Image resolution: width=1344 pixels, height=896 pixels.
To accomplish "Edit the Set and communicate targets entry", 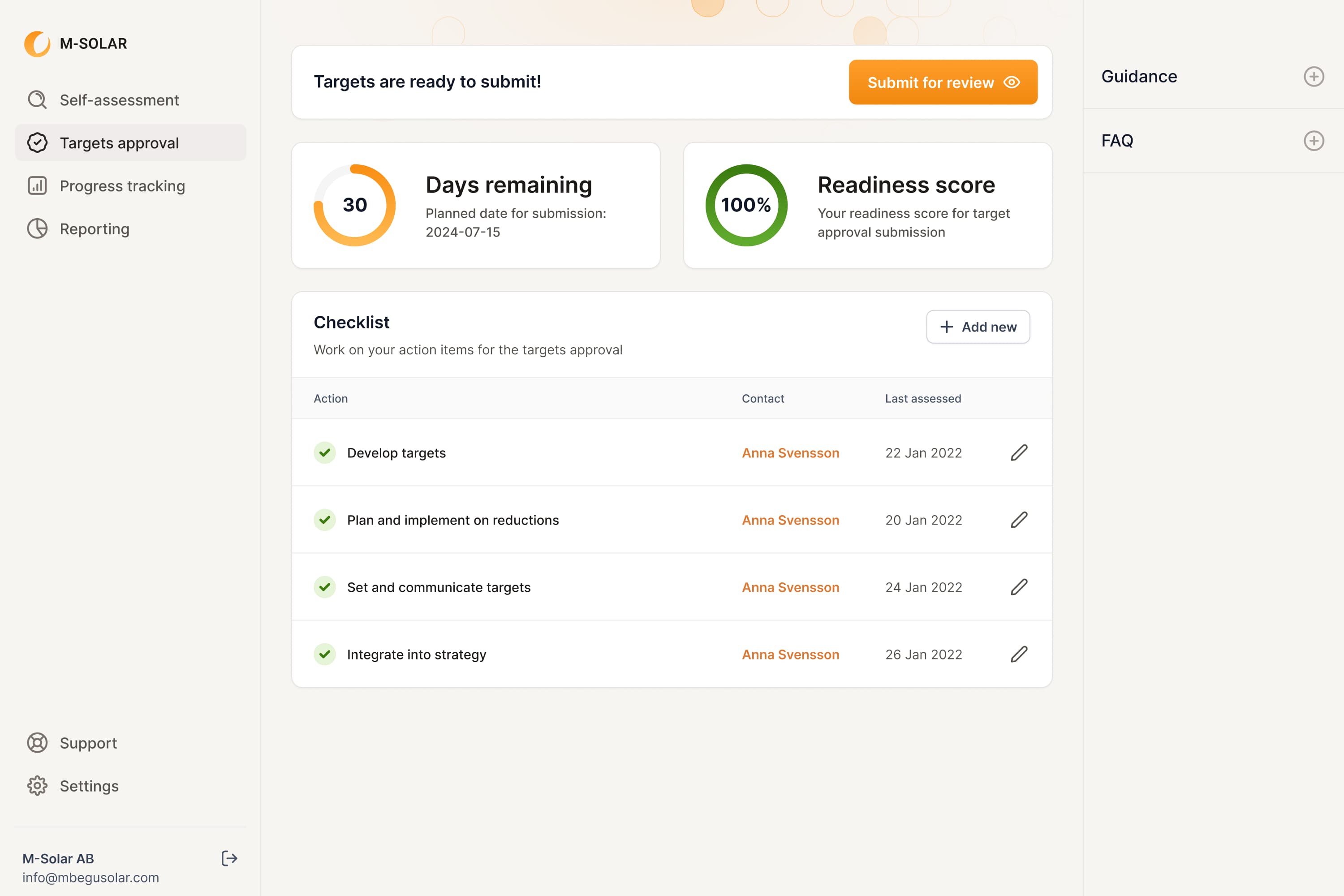I will point(1019,587).
